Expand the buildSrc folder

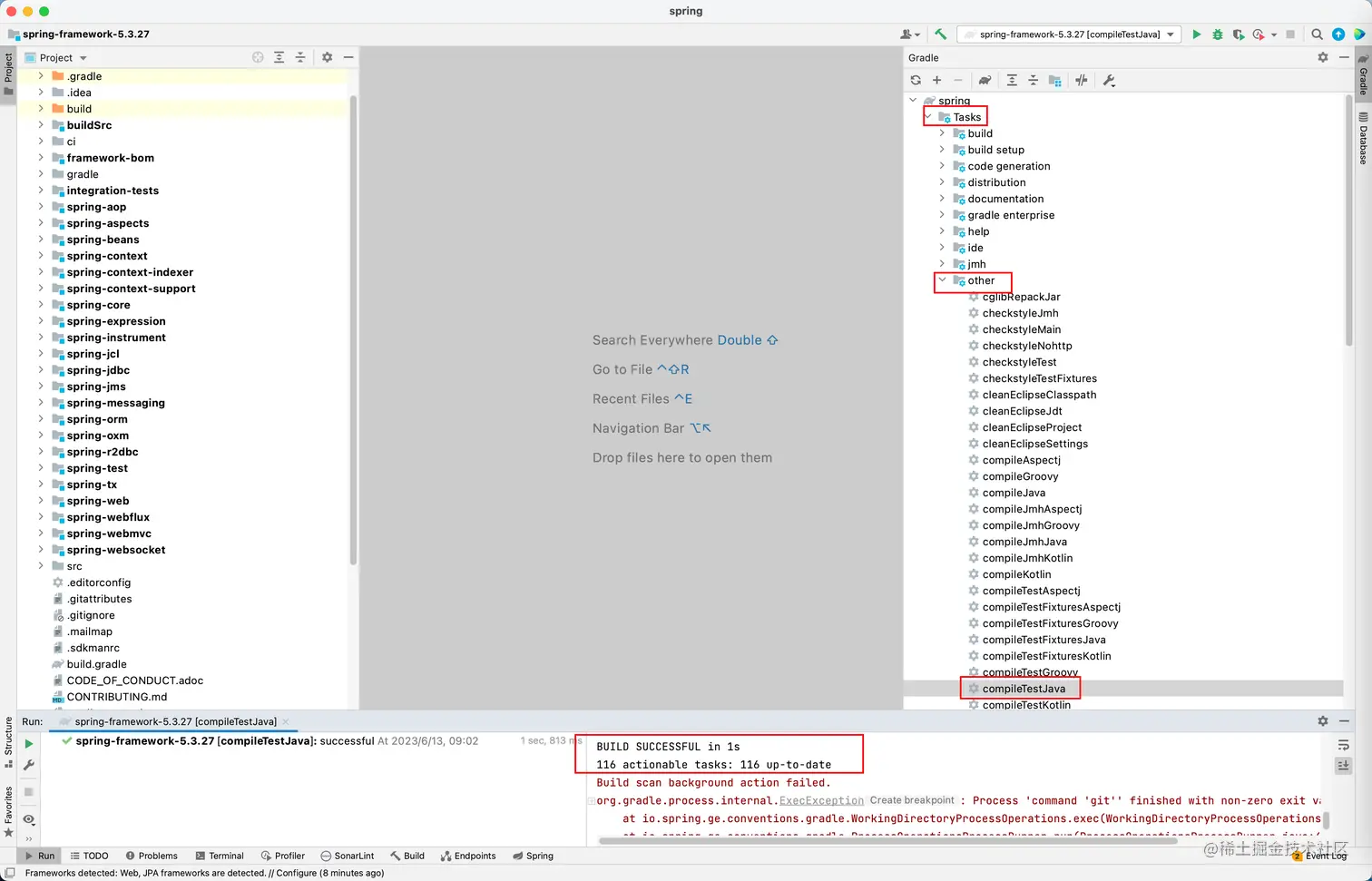point(41,125)
